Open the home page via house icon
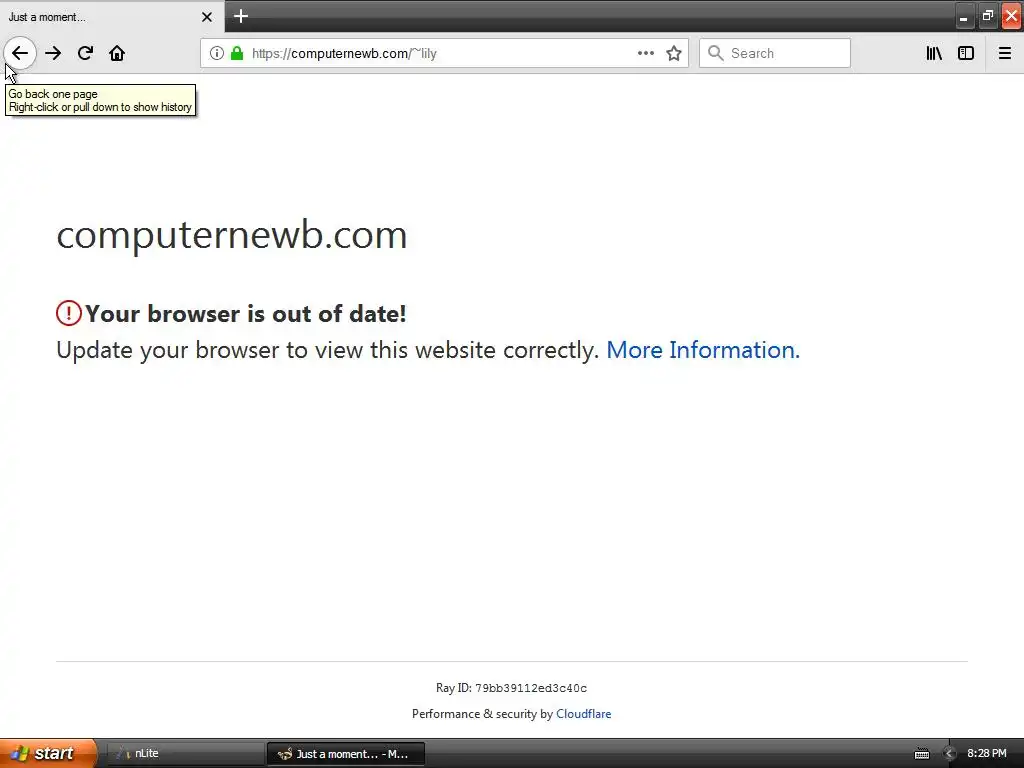The height and width of the screenshot is (768, 1024). point(117,54)
